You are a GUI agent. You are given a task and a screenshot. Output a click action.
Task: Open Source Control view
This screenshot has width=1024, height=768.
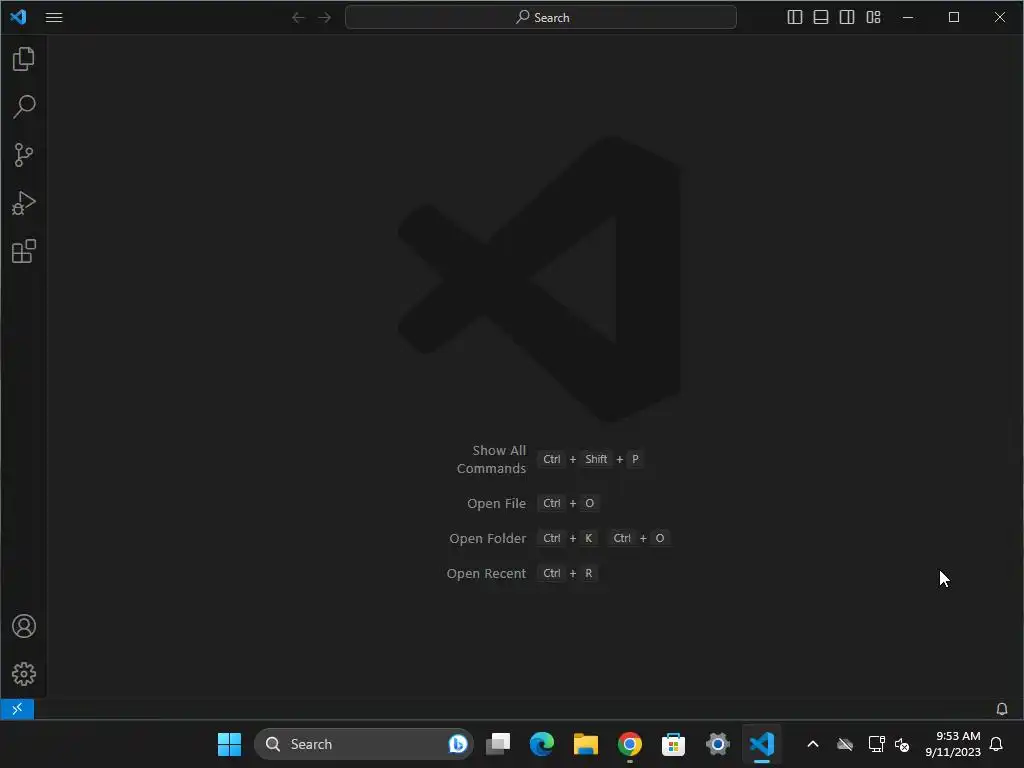click(24, 155)
